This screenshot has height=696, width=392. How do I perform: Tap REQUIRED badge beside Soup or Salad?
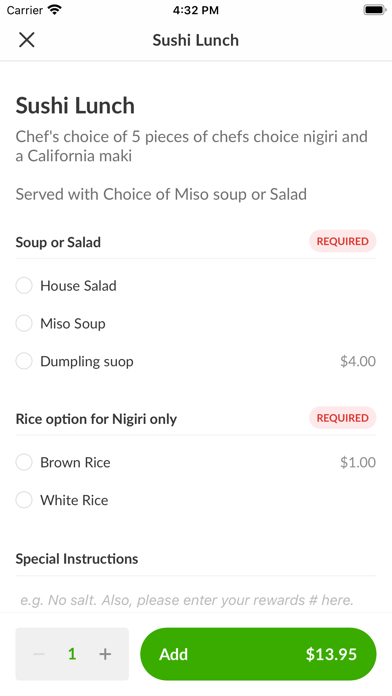(342, 241)
